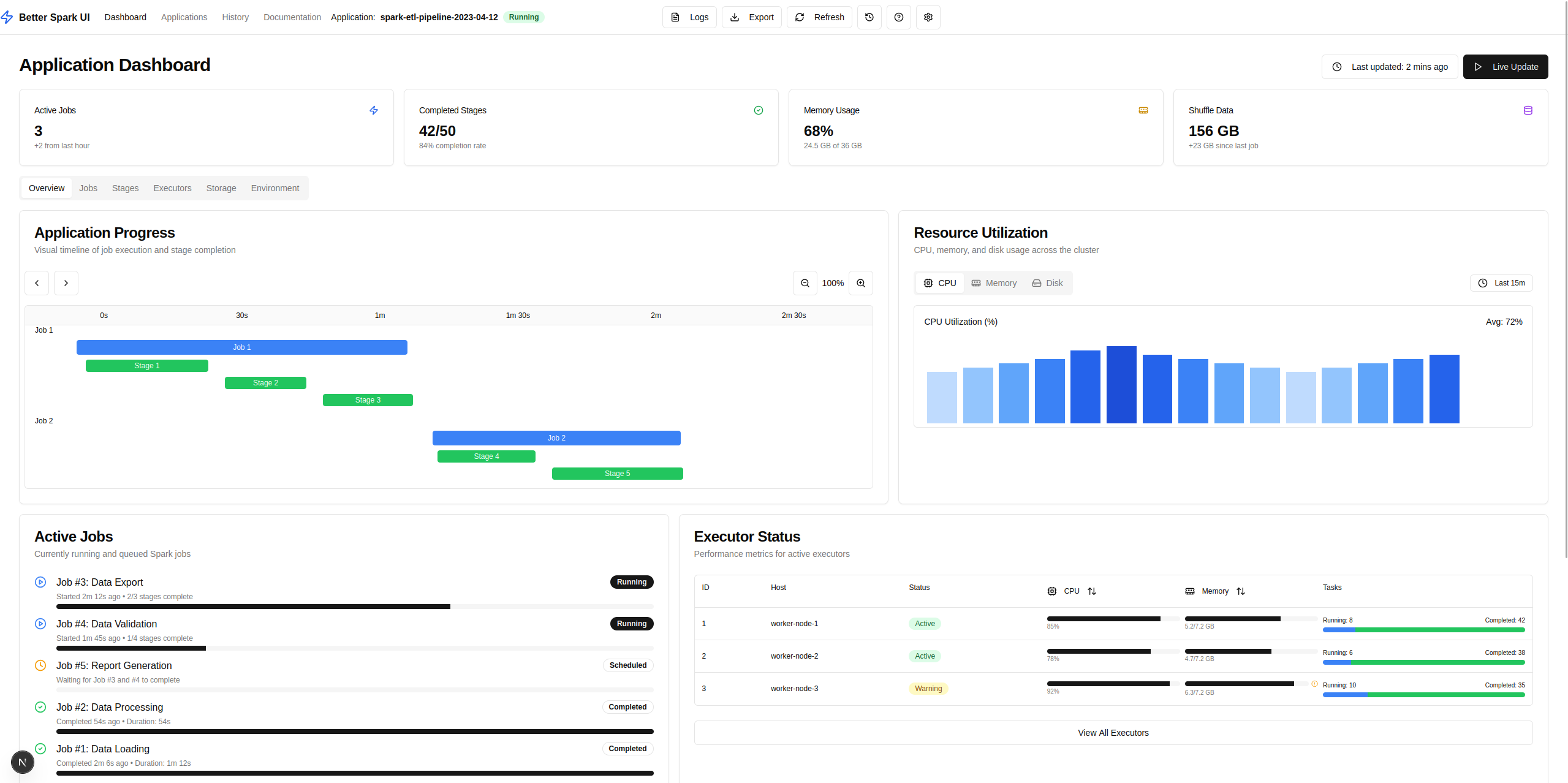The image size is (1568, 783).
Task: Switch to the Executors tab
Action: 172,188
